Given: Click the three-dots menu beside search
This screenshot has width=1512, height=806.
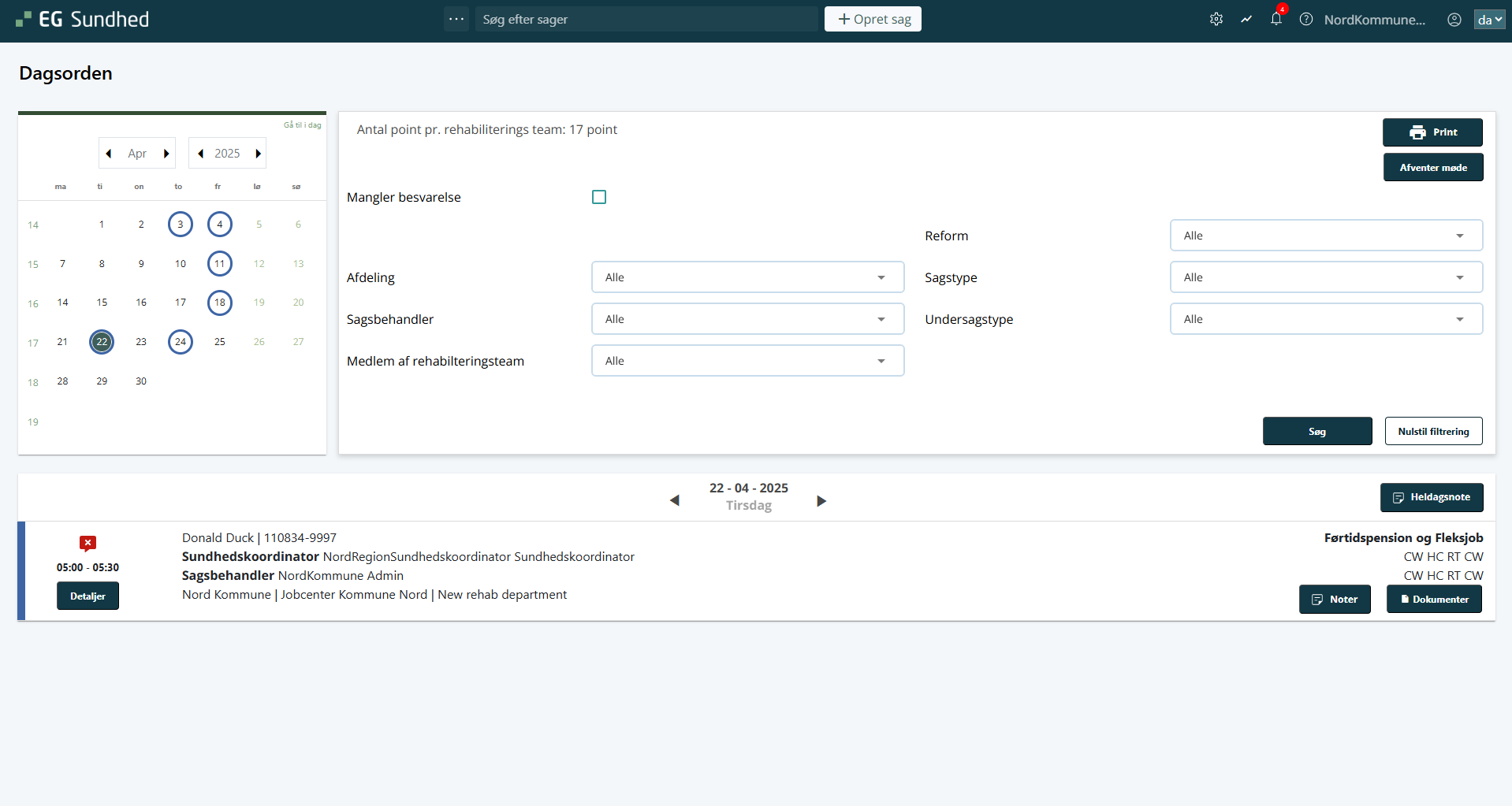Looking at the screenshot, I should (x=456, y=19).
